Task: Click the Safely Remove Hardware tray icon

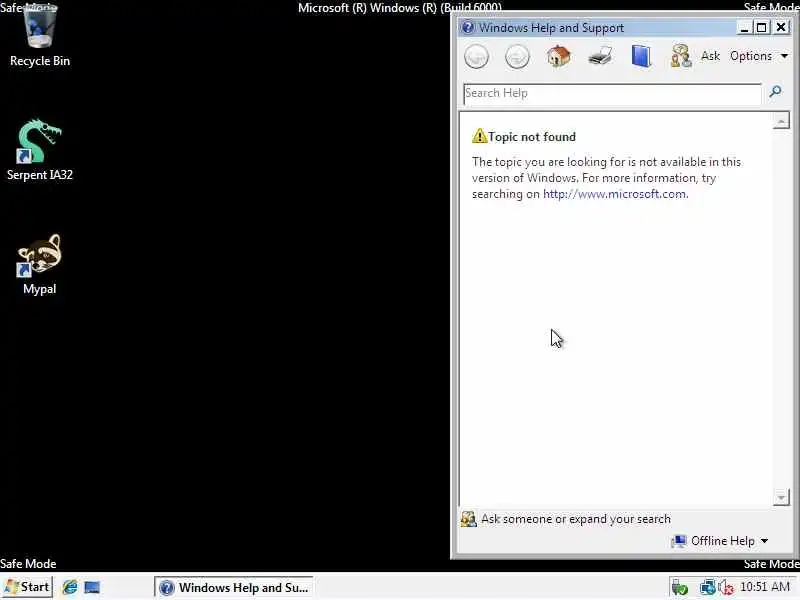Action: 680,588
